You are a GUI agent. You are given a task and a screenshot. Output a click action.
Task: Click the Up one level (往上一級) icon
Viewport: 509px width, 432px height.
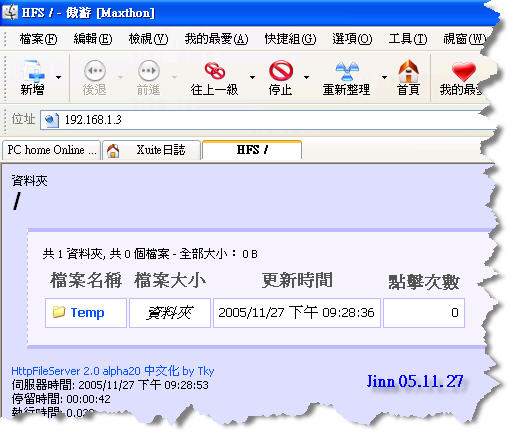pyautogui.click(x=215, y=71)
